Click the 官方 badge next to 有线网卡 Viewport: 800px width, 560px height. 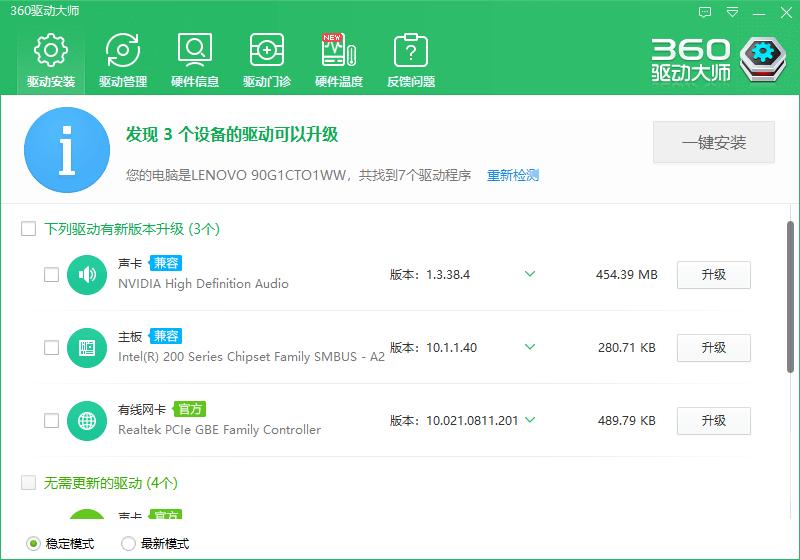[189, 409]
